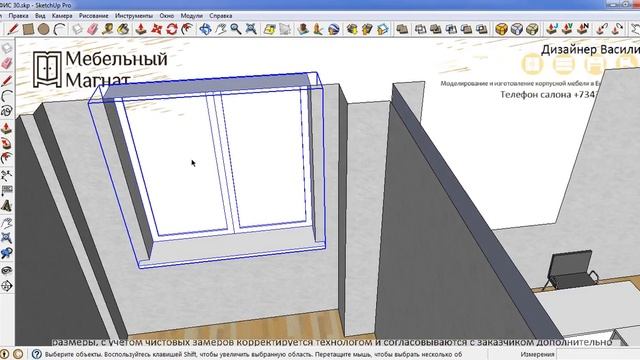This screenshot has width=640, height=360.
Task: Open the Правка menu
Action: (x=18, y=16)
